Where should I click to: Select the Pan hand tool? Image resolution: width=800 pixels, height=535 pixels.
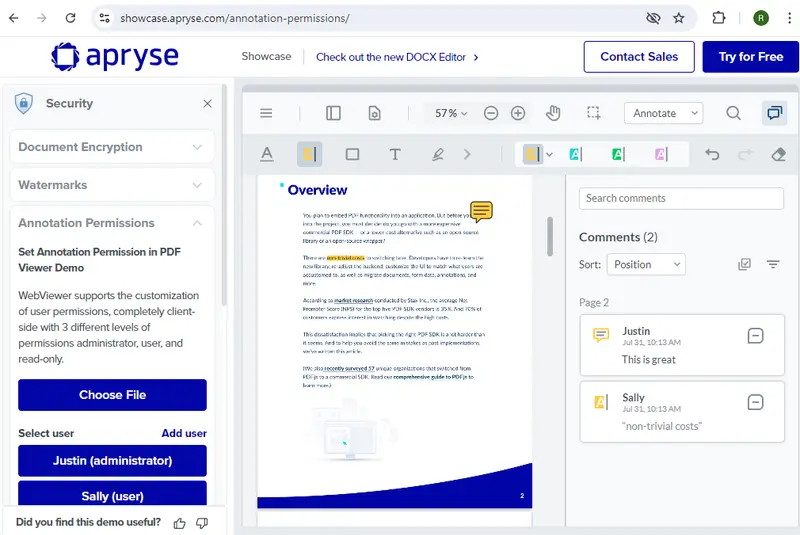click(x=553, y=113)
